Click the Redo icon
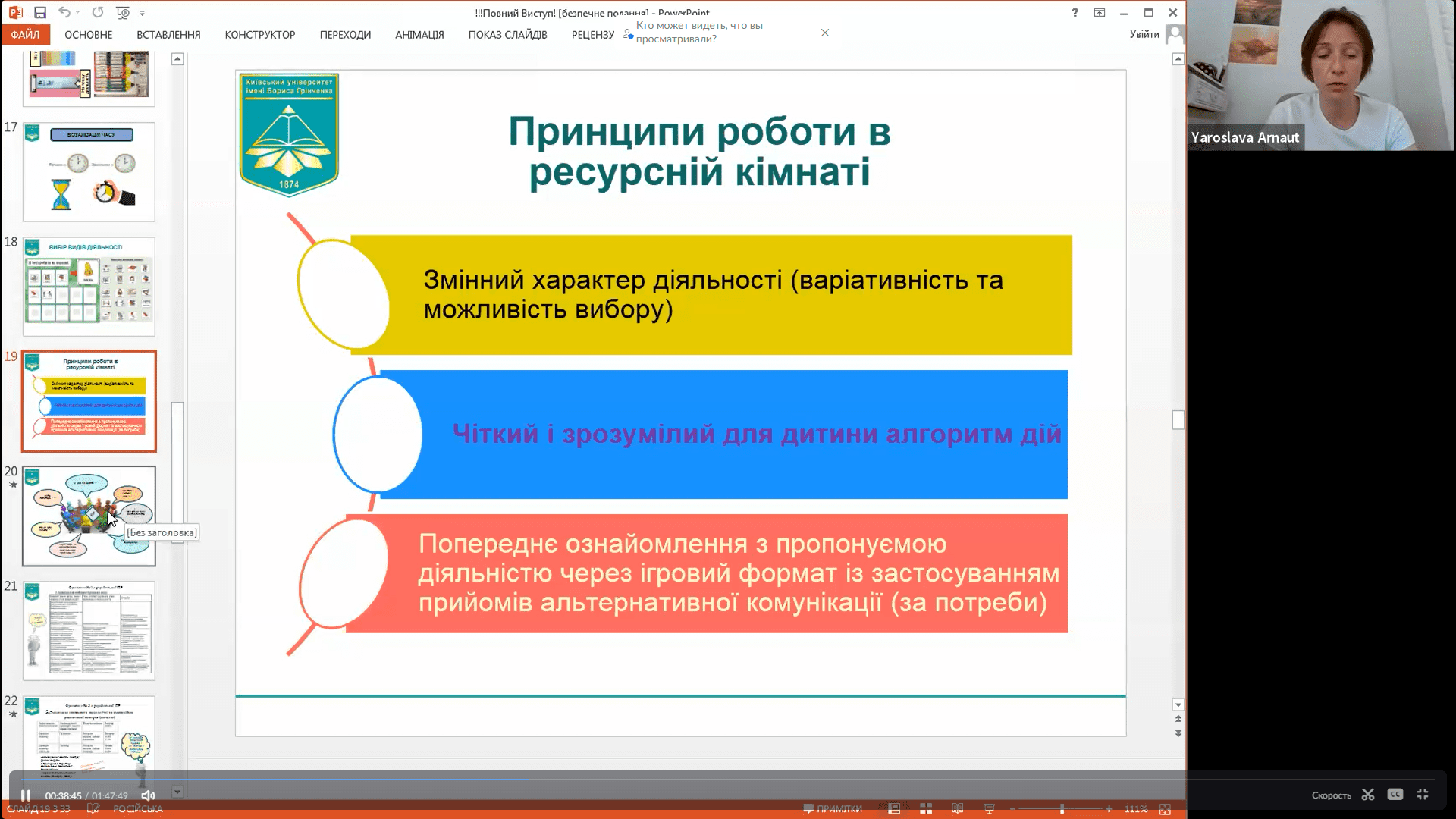Image resolution: width=1456 pixels, height=819 pixels. click(x=96, y=12)
